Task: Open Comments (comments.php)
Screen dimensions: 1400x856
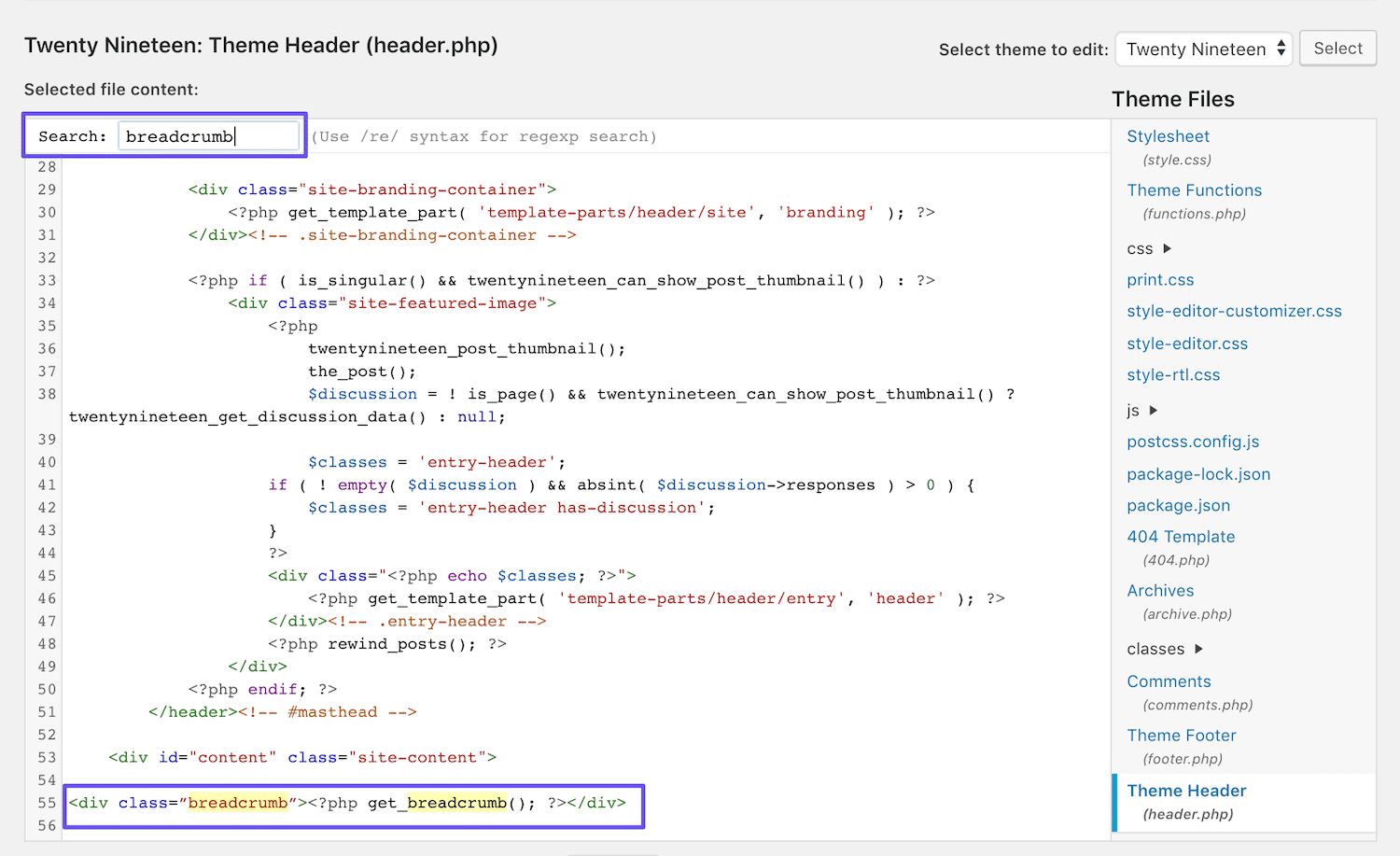Action: pyautogui.click(x=1169, y=681)
